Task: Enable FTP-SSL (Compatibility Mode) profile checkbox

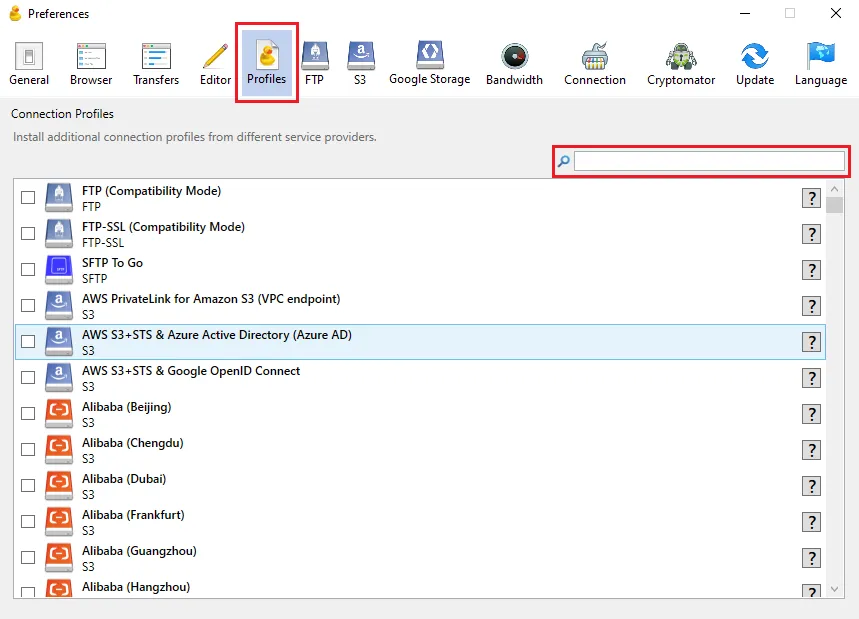Action: (28, 233)
